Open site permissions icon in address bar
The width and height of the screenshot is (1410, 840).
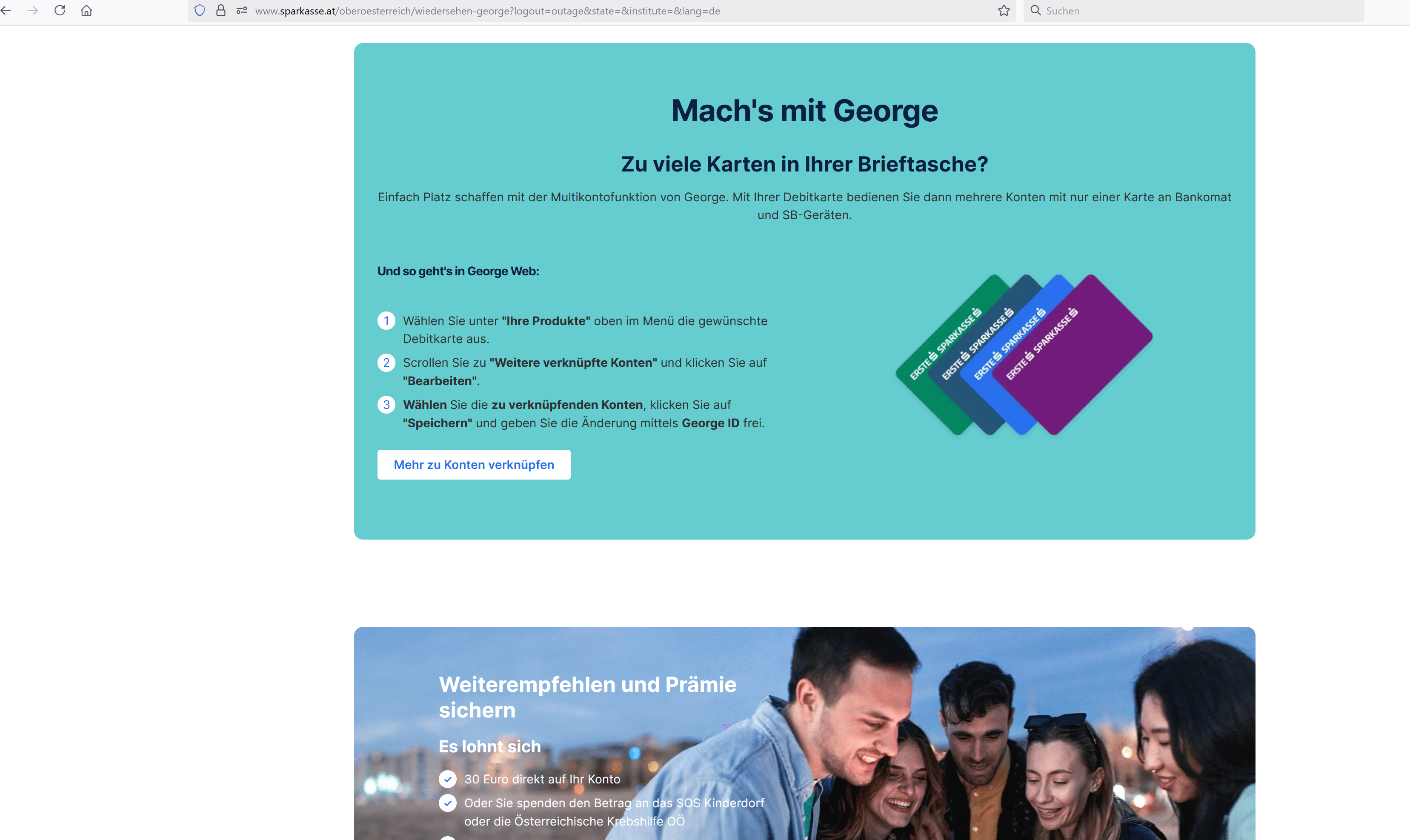pos(242,11)
